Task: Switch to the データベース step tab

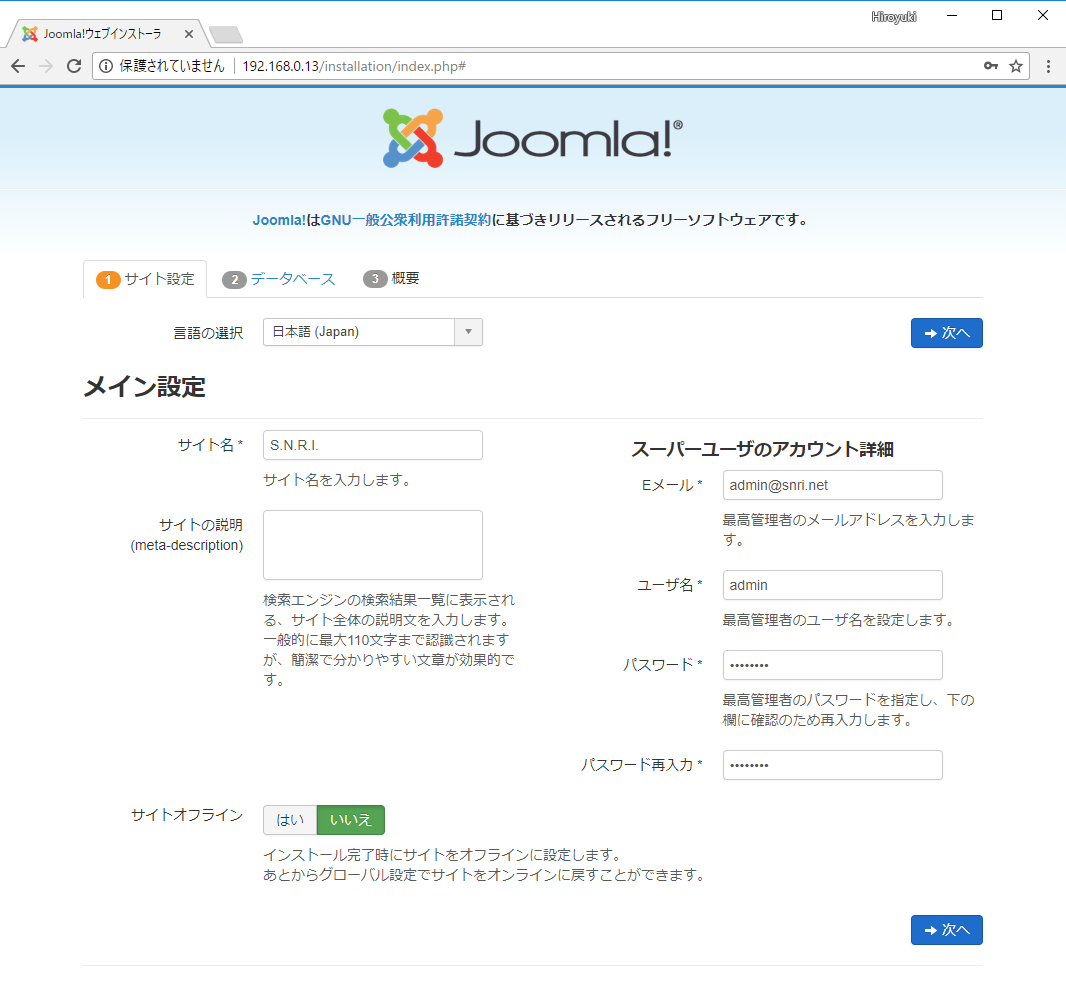Action: tap(279, 279)
